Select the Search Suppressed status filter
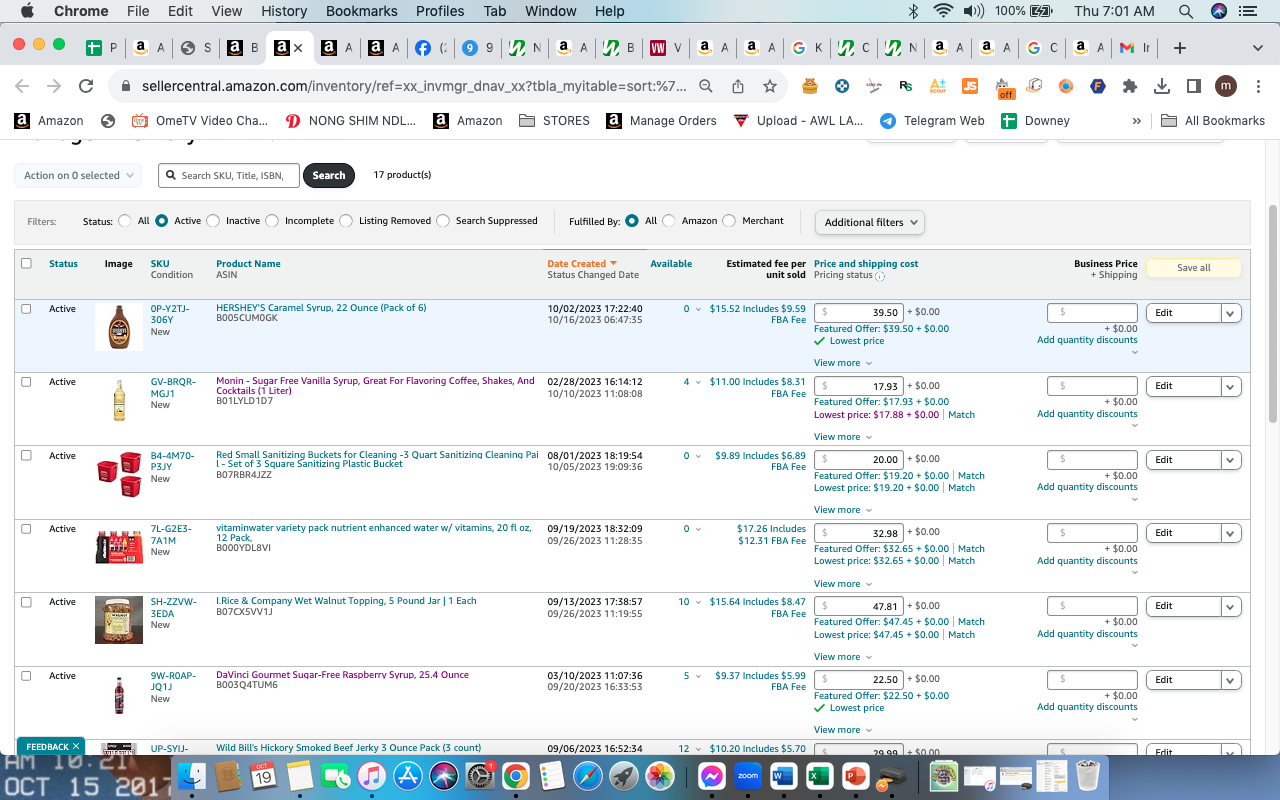Viewport: 1280px width, 800px height. 443,221
